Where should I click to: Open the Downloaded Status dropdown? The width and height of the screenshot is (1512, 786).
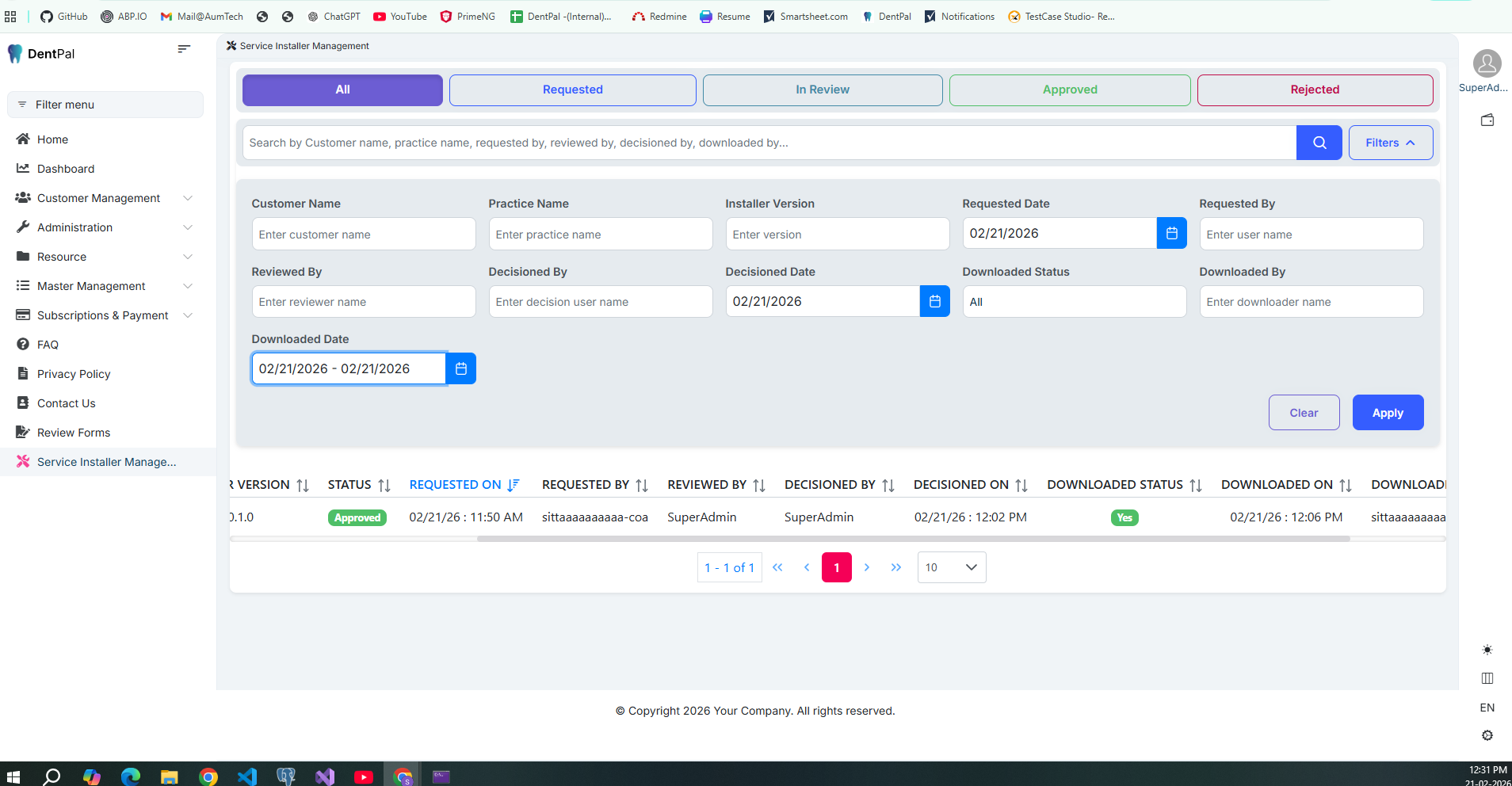pyautogui.click(x=1074, y=302)
